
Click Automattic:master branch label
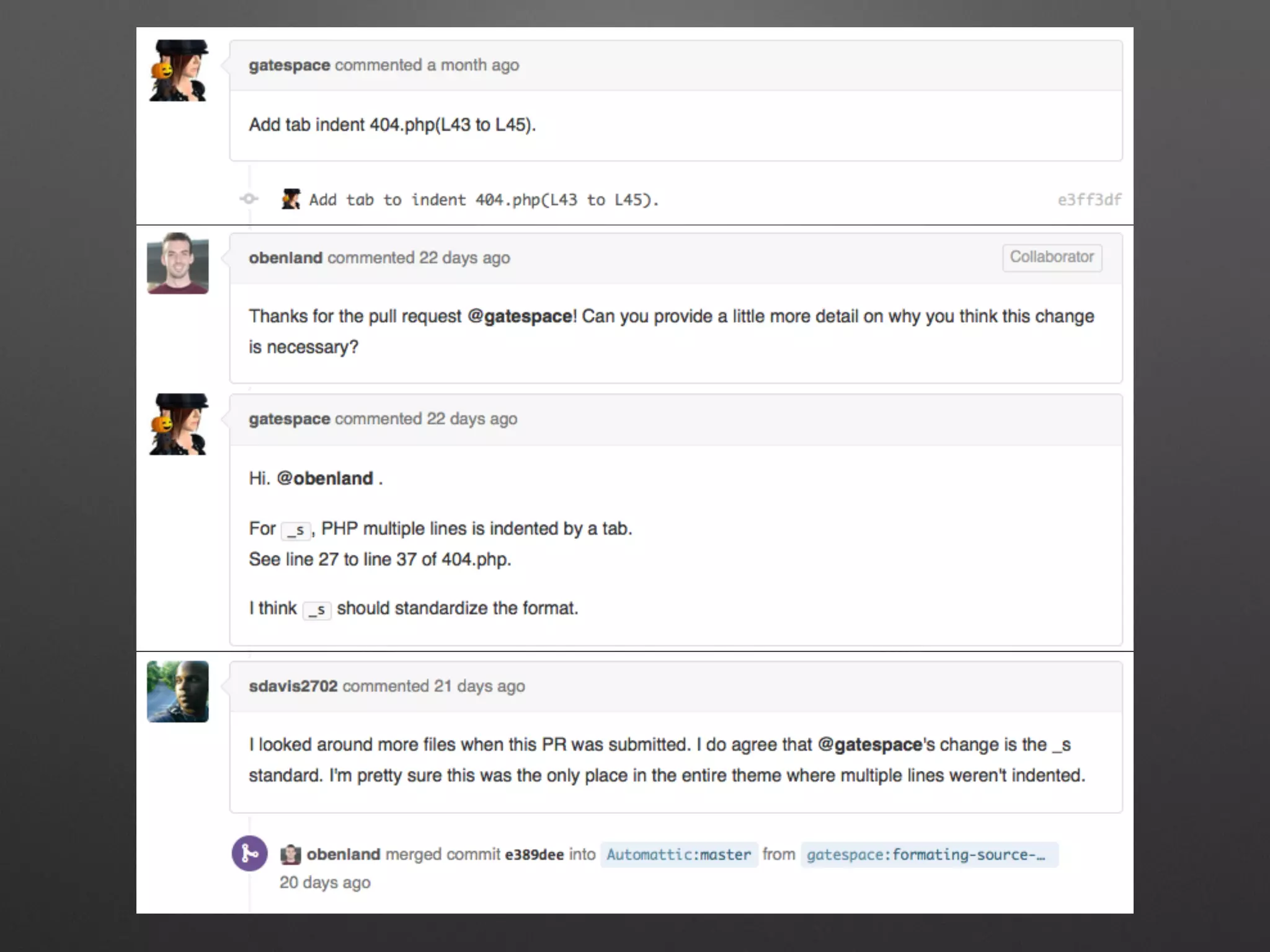(678, 855)
